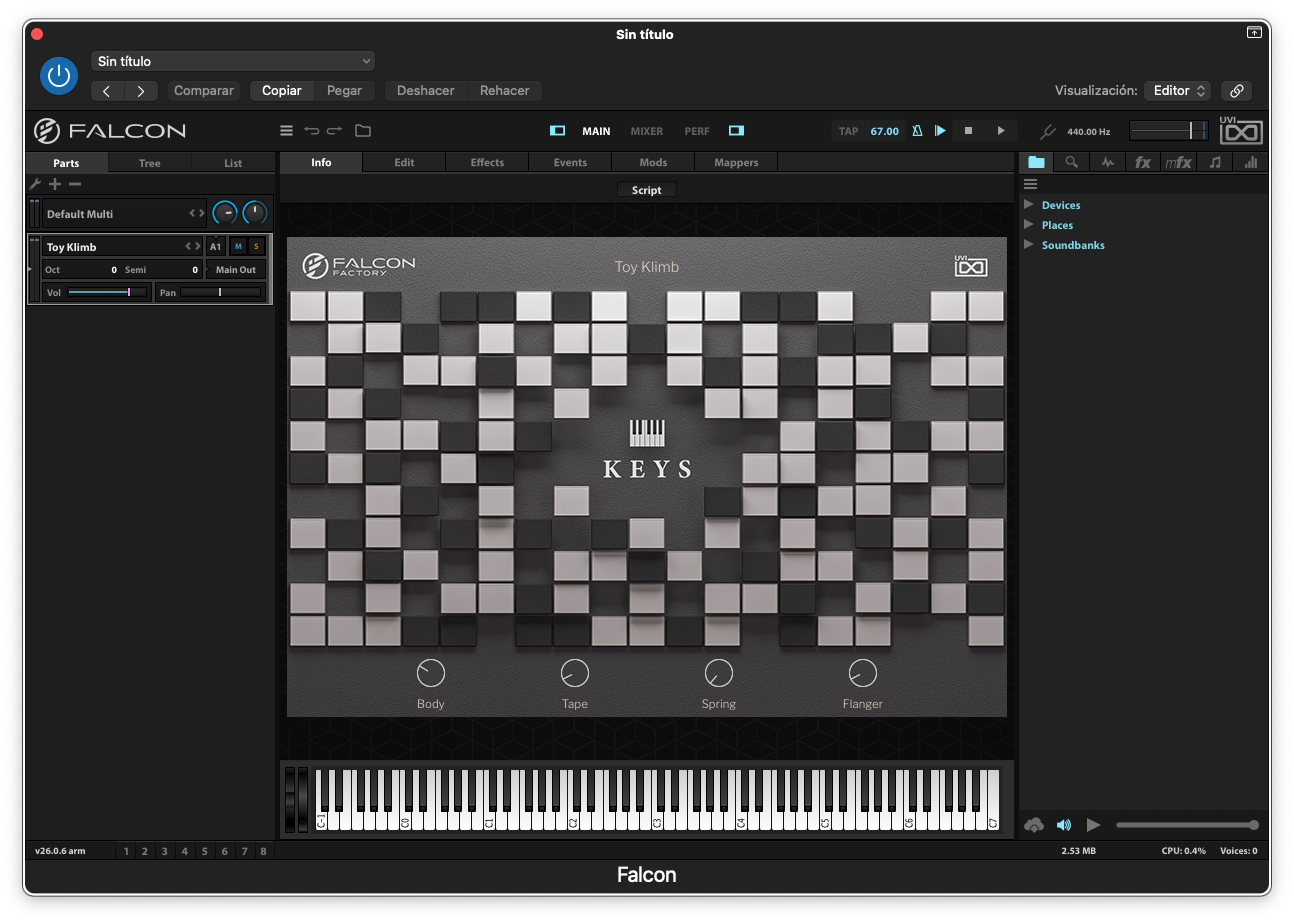Click the redo arrow in Falcon toolbar
The width and height of the screenshot is (1294, 923).
point(334,131)
